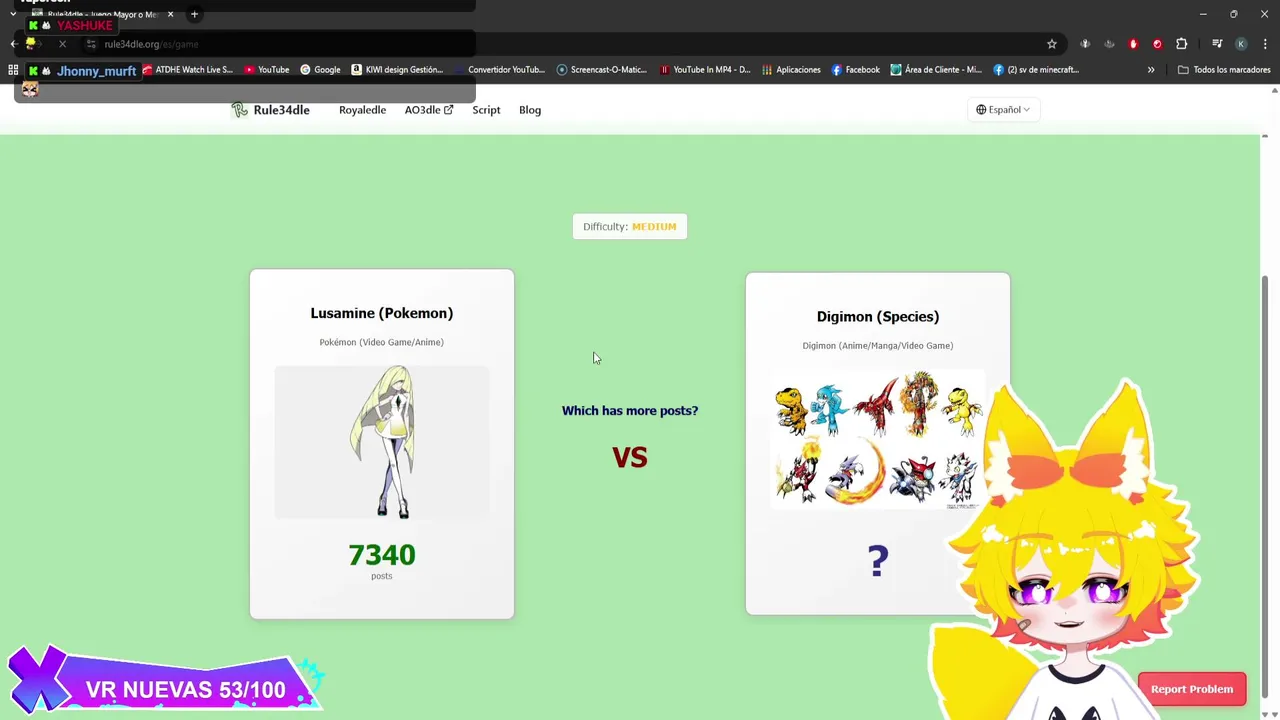The image size is (1280, 720).
Task: Click the question mark on Digimon card
Action: pos(878,561)
